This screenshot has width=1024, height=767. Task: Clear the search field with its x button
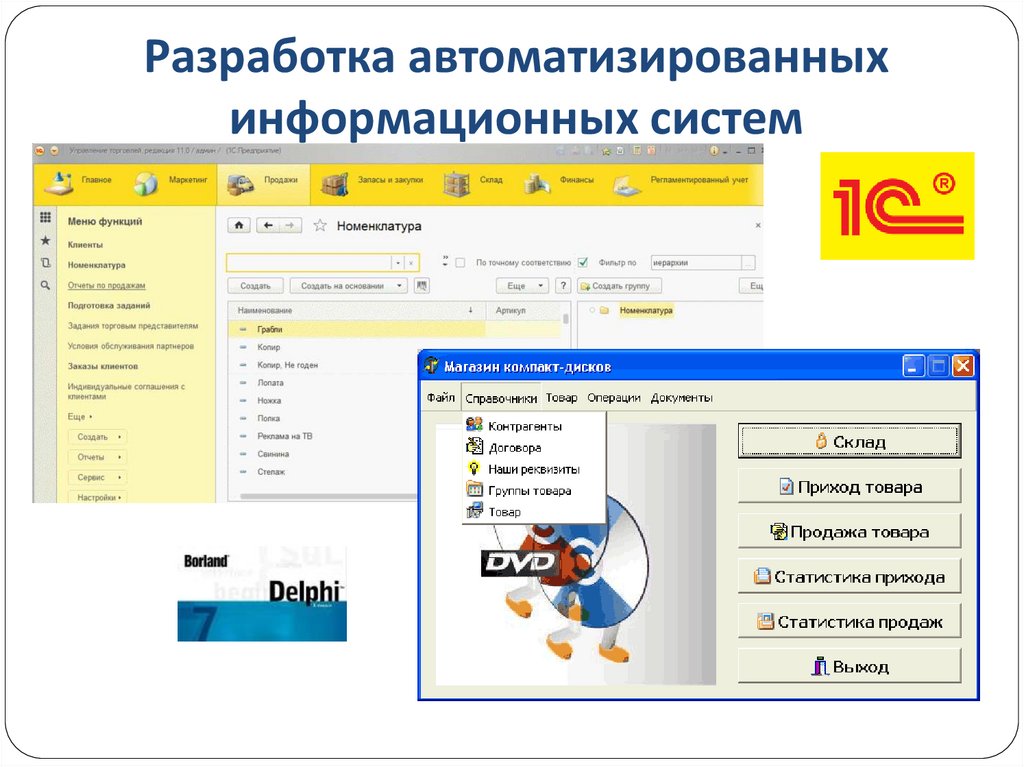click(x=411, y=263)
